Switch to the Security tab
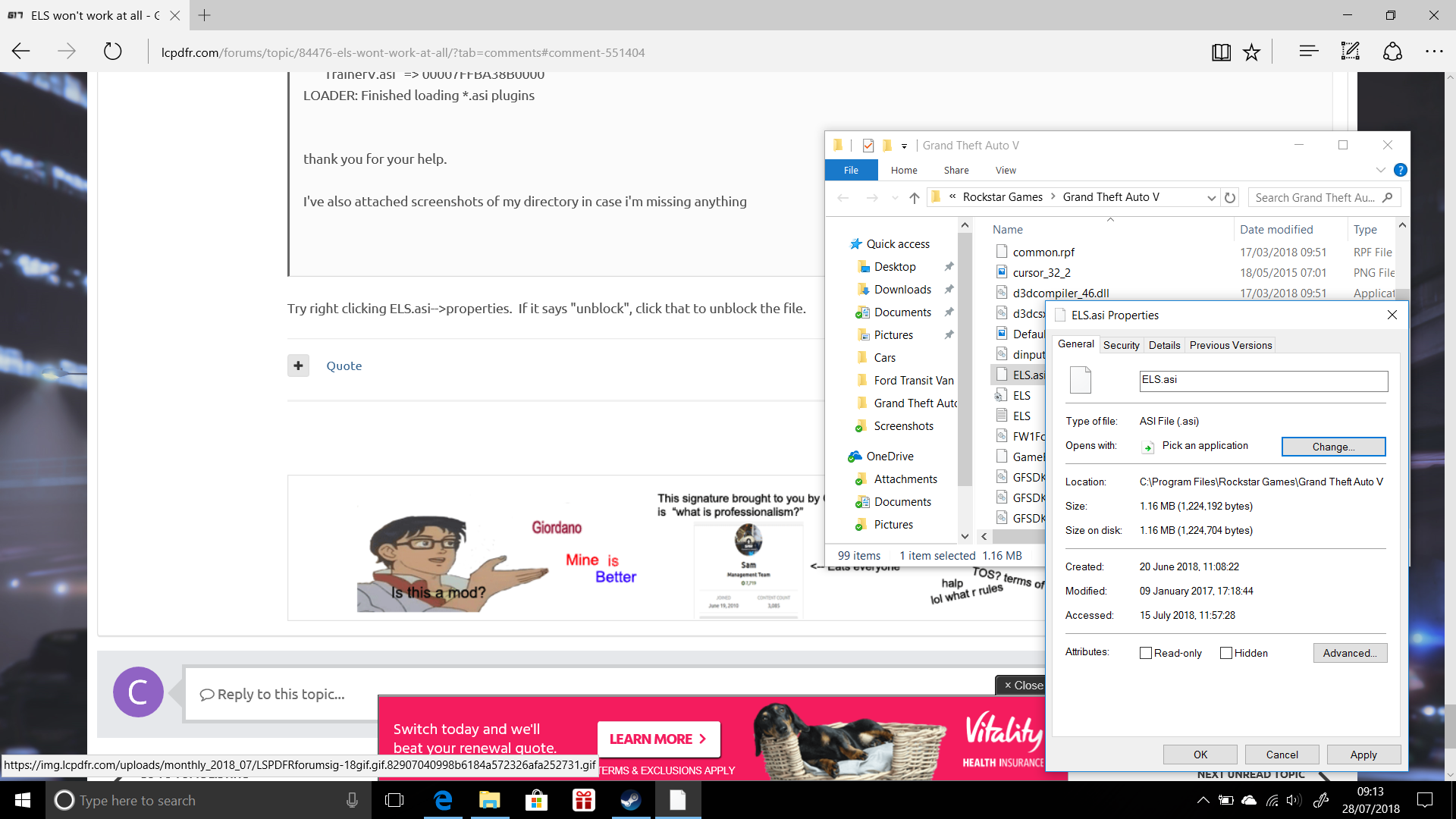 click(x=1121, y=345)
